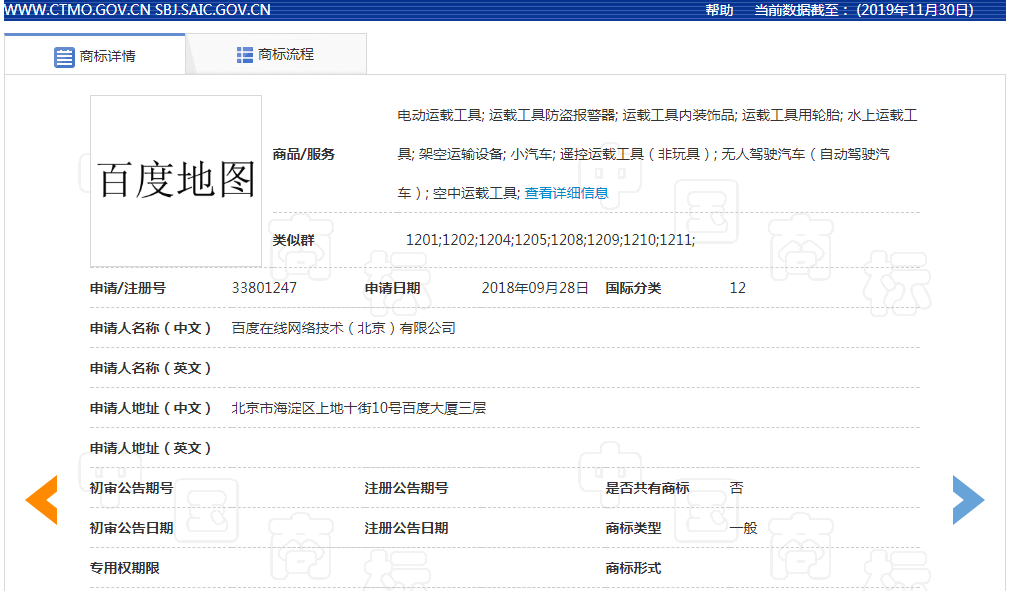This screenshot has height=591, width=1012.
Task: Click the 当前数据截至 date text
Action: tap(864, 10)
